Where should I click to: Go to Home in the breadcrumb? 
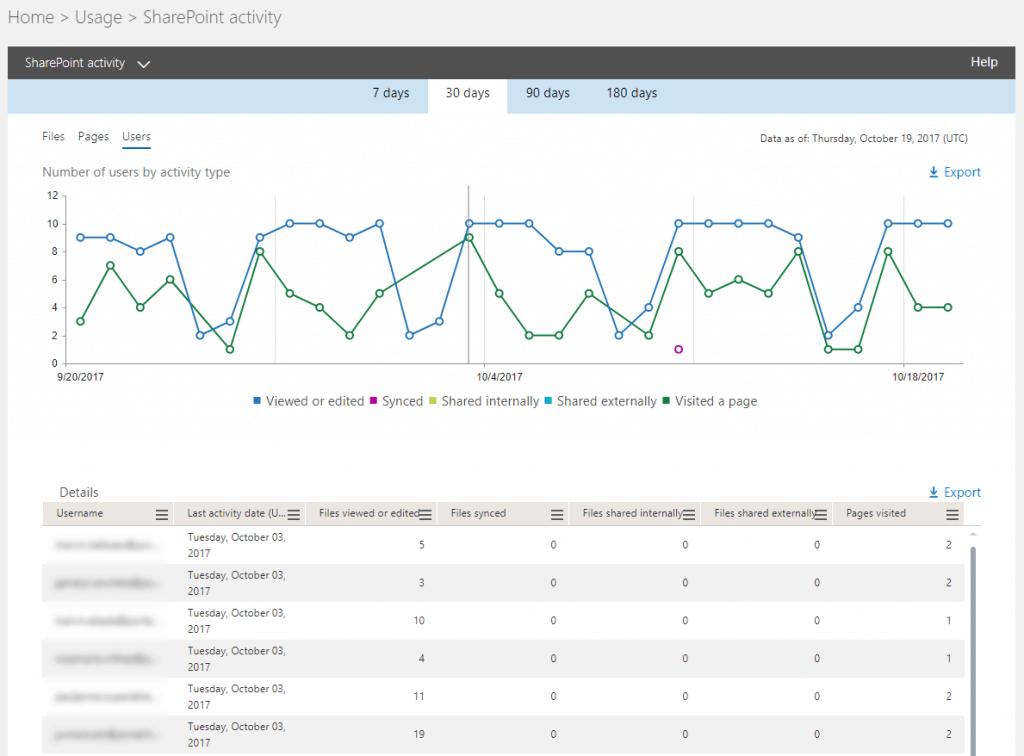click(x=31, y=18)
